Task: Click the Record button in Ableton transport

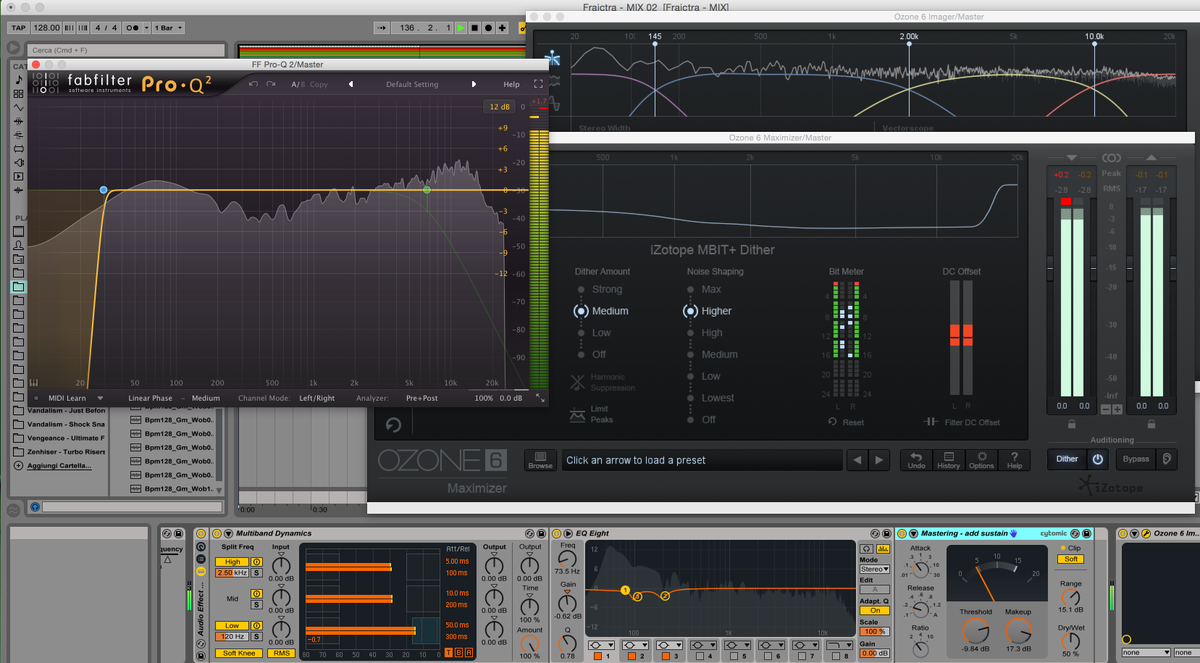Action: (x=488, y=27)
